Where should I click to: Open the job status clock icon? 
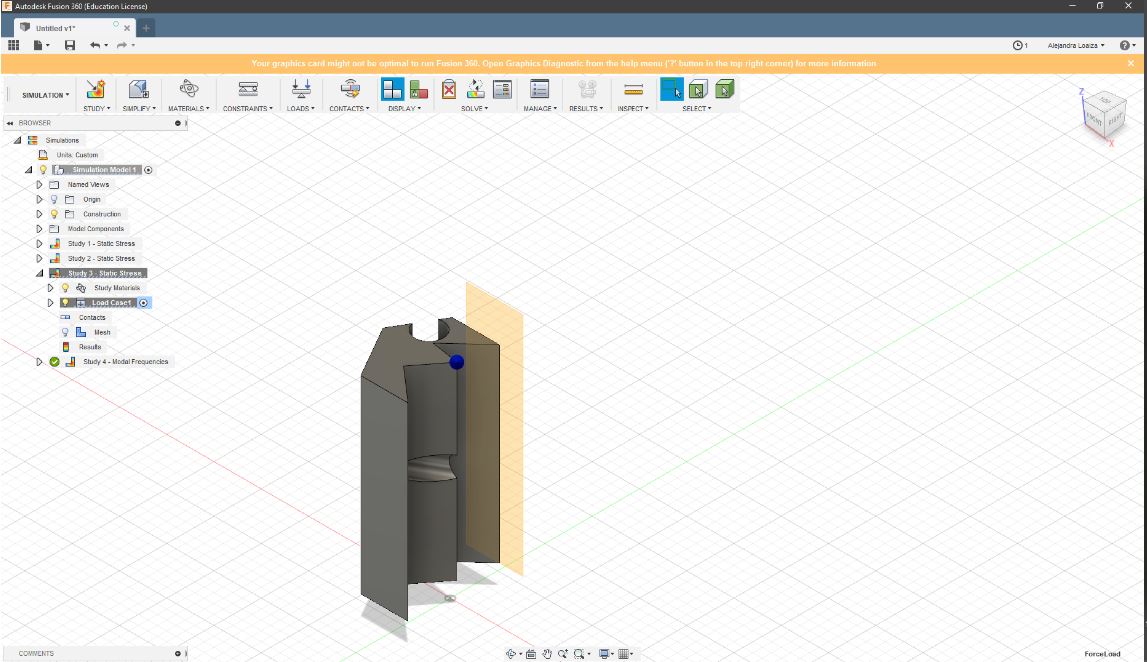point(1018,45)
